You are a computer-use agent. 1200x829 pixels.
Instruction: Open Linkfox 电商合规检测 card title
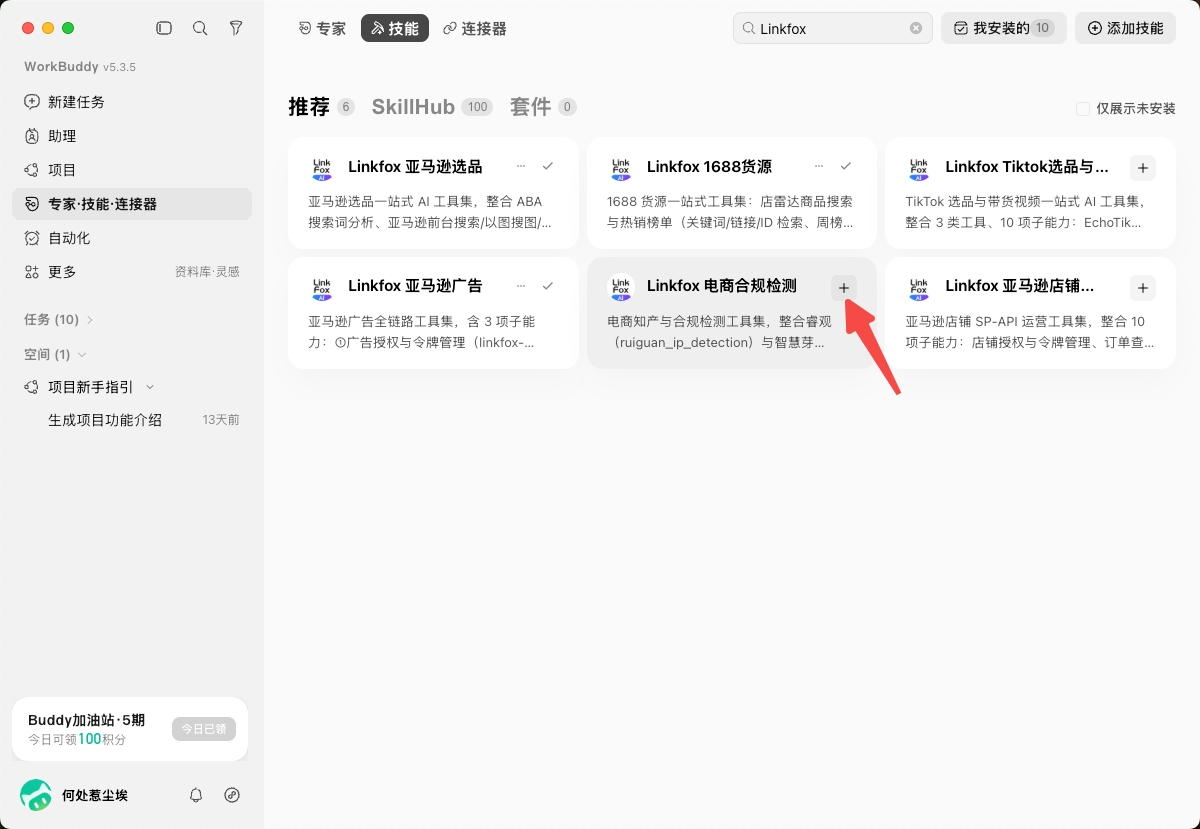pyautogui.click(x=722, y=286)
